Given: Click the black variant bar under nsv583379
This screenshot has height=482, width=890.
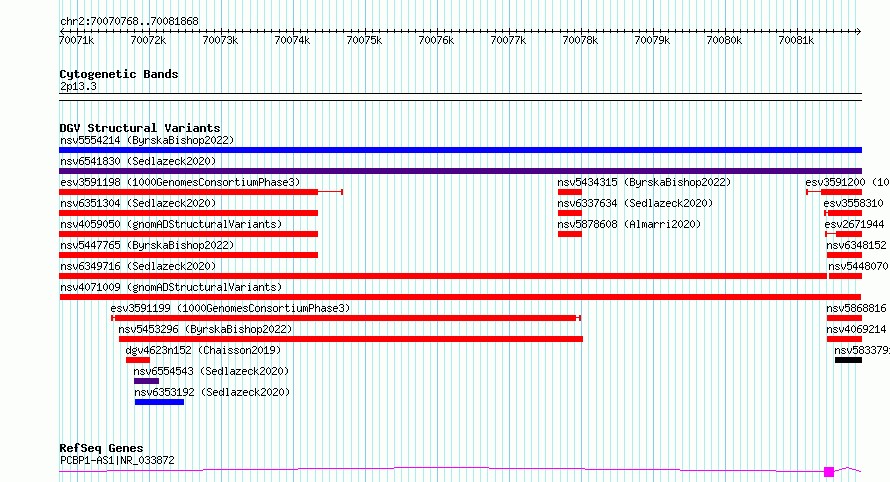Looking at the screenshot, I should (849, 360).
